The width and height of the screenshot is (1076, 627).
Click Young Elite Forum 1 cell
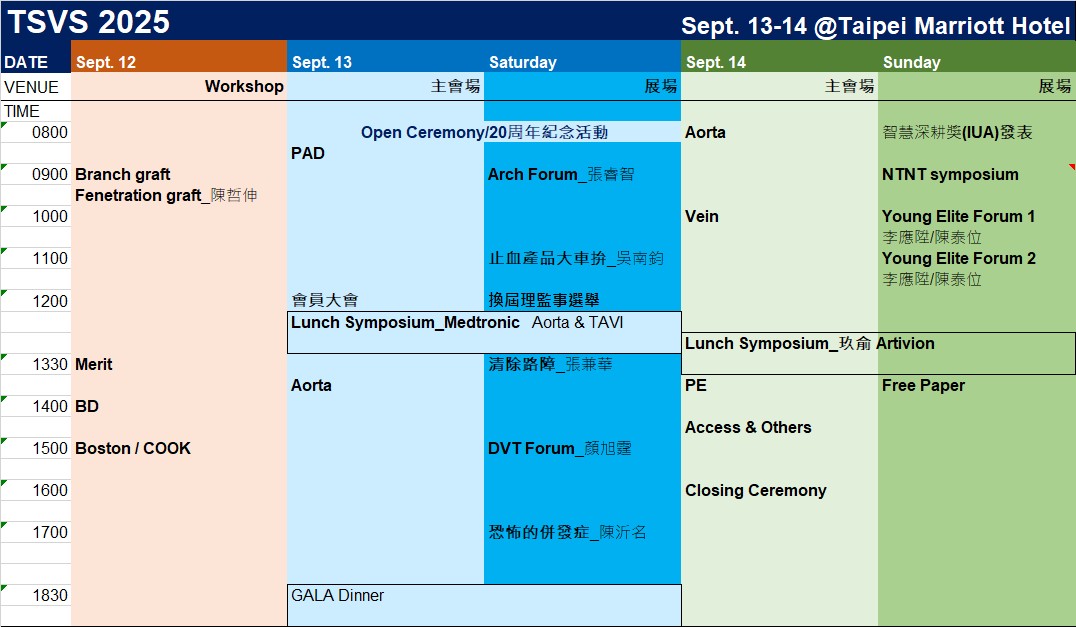[976, 216]
